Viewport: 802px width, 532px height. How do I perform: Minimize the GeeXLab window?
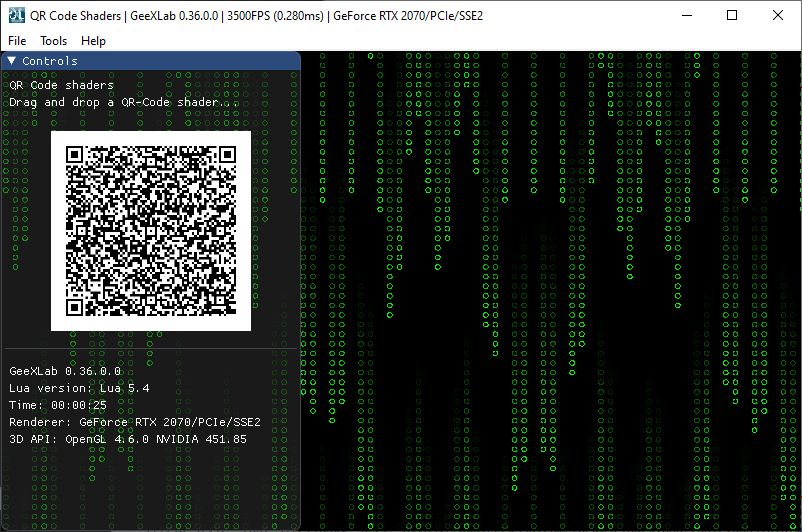[687, 15]
